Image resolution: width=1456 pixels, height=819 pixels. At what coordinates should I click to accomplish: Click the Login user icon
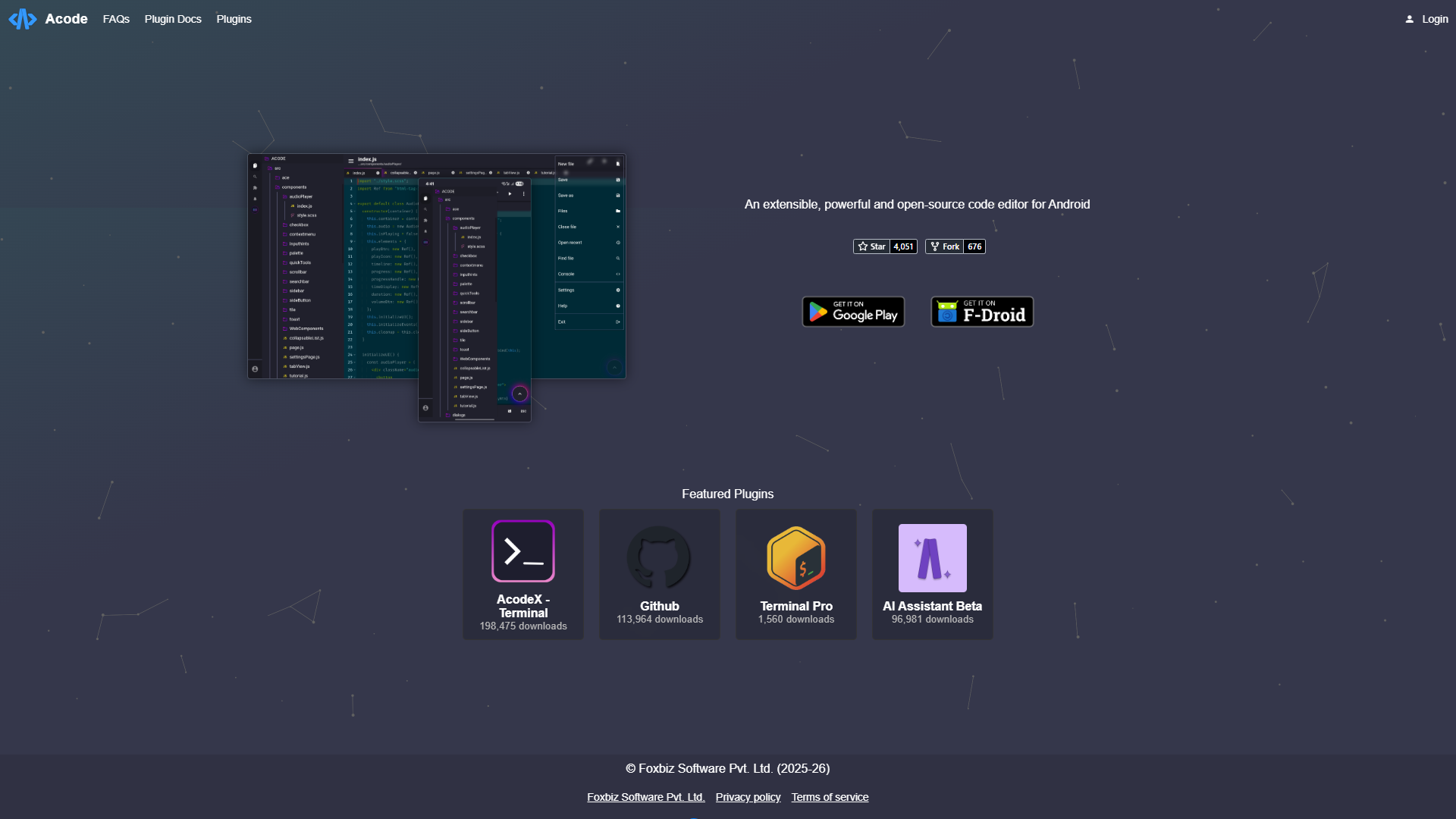click(1409, 19)
